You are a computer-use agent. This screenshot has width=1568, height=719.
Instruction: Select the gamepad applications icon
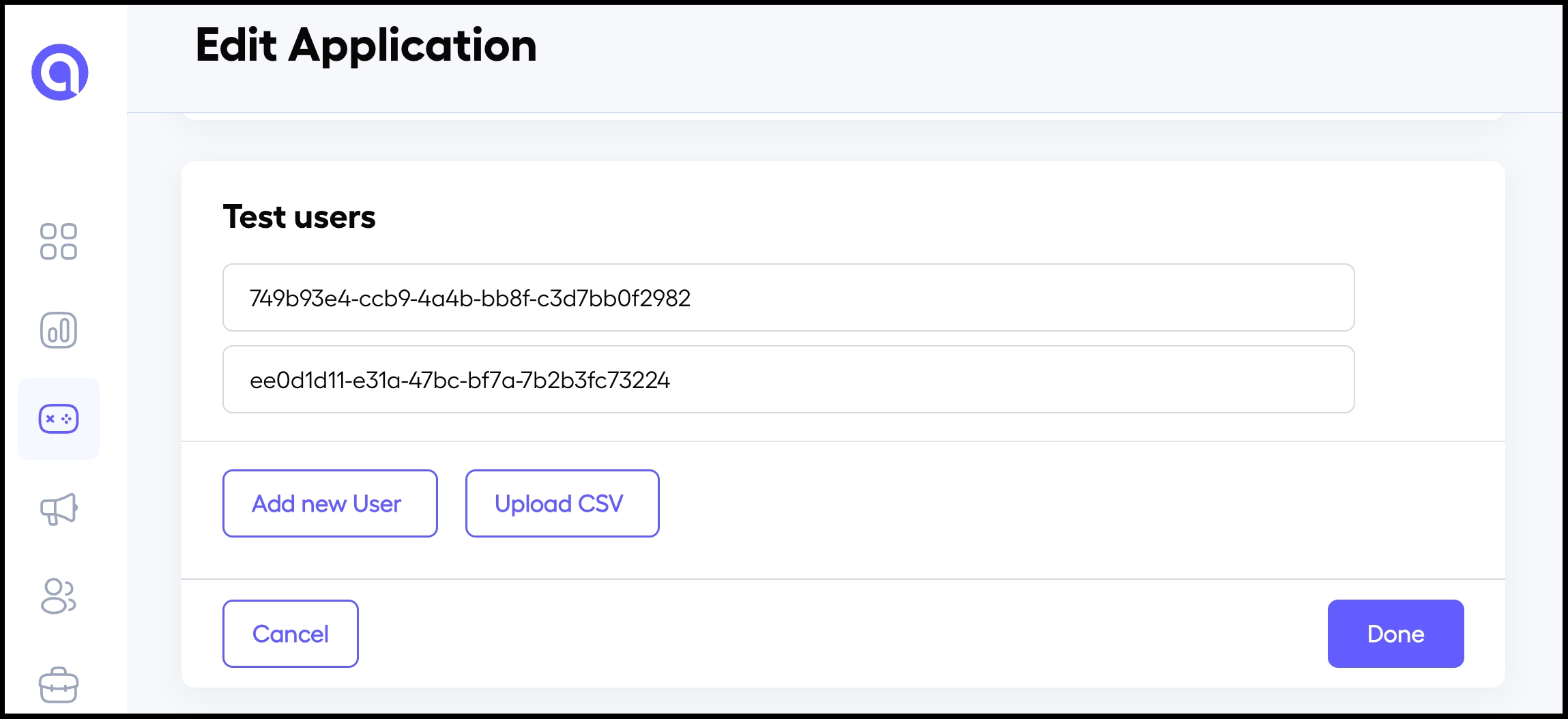point(59,419)
